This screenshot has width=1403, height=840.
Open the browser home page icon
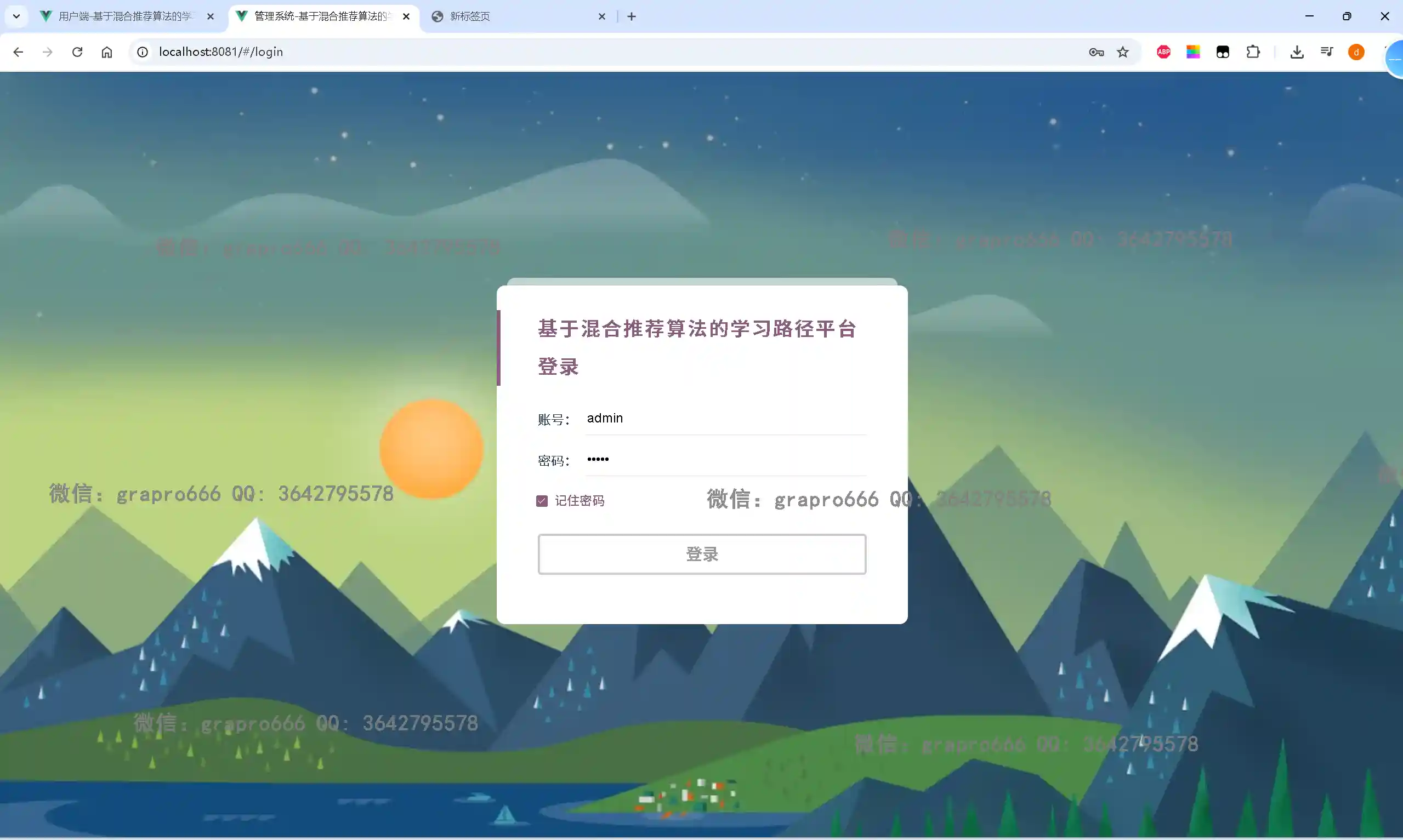pos(106,52)
